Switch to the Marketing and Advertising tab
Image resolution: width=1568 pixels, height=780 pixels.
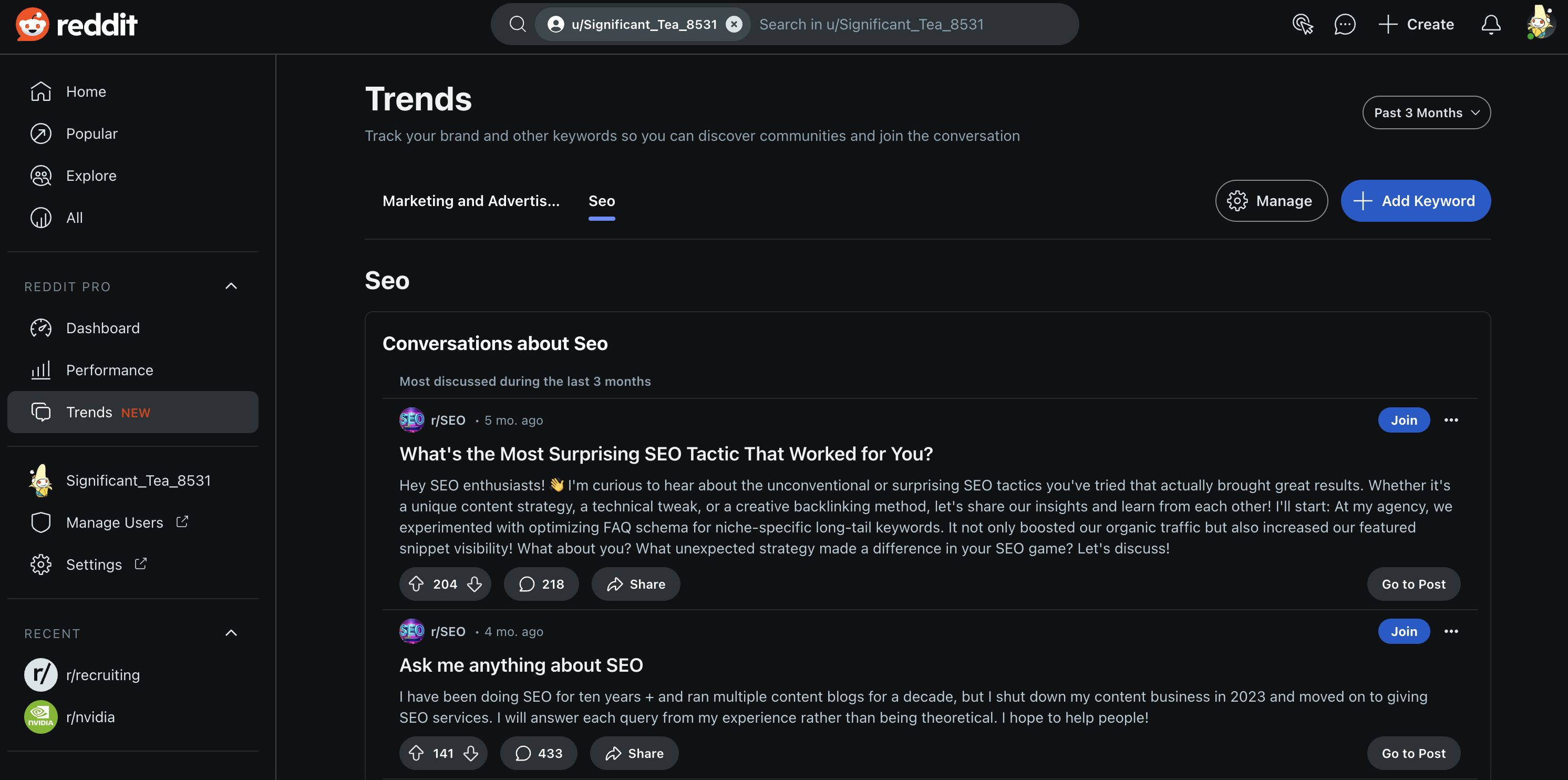click(x=471, y=200)
